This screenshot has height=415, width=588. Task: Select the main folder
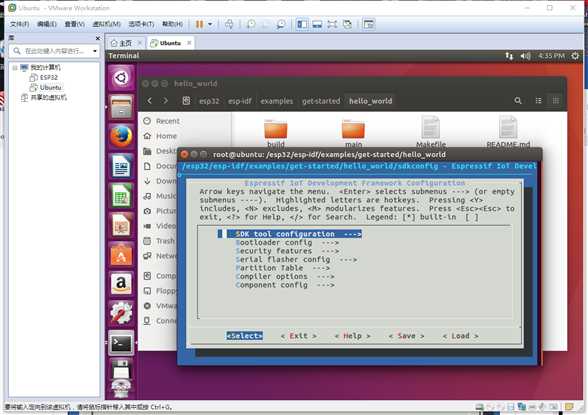click(x=353, y=132)
